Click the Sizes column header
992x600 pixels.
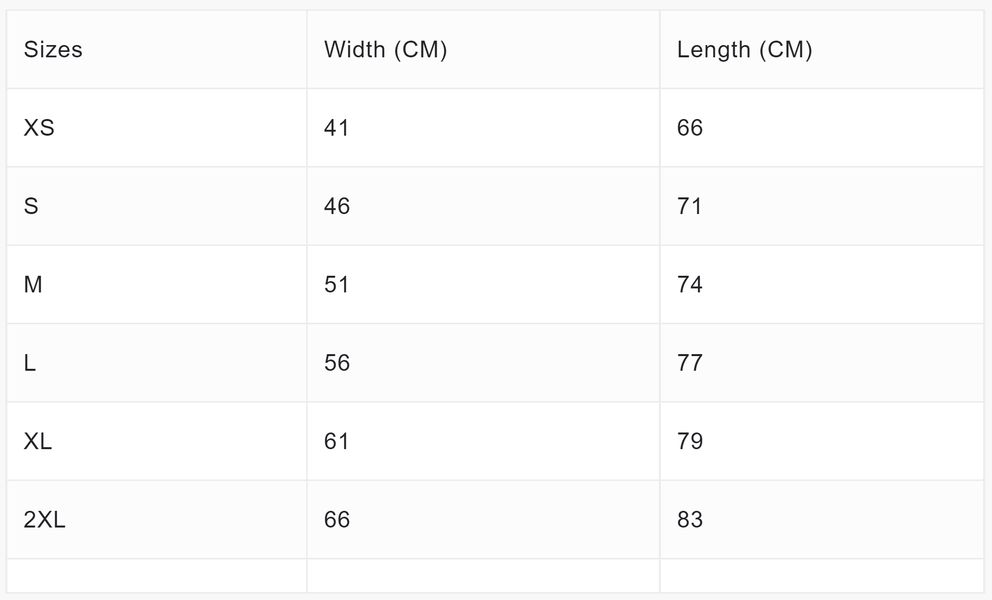point(157,49)
